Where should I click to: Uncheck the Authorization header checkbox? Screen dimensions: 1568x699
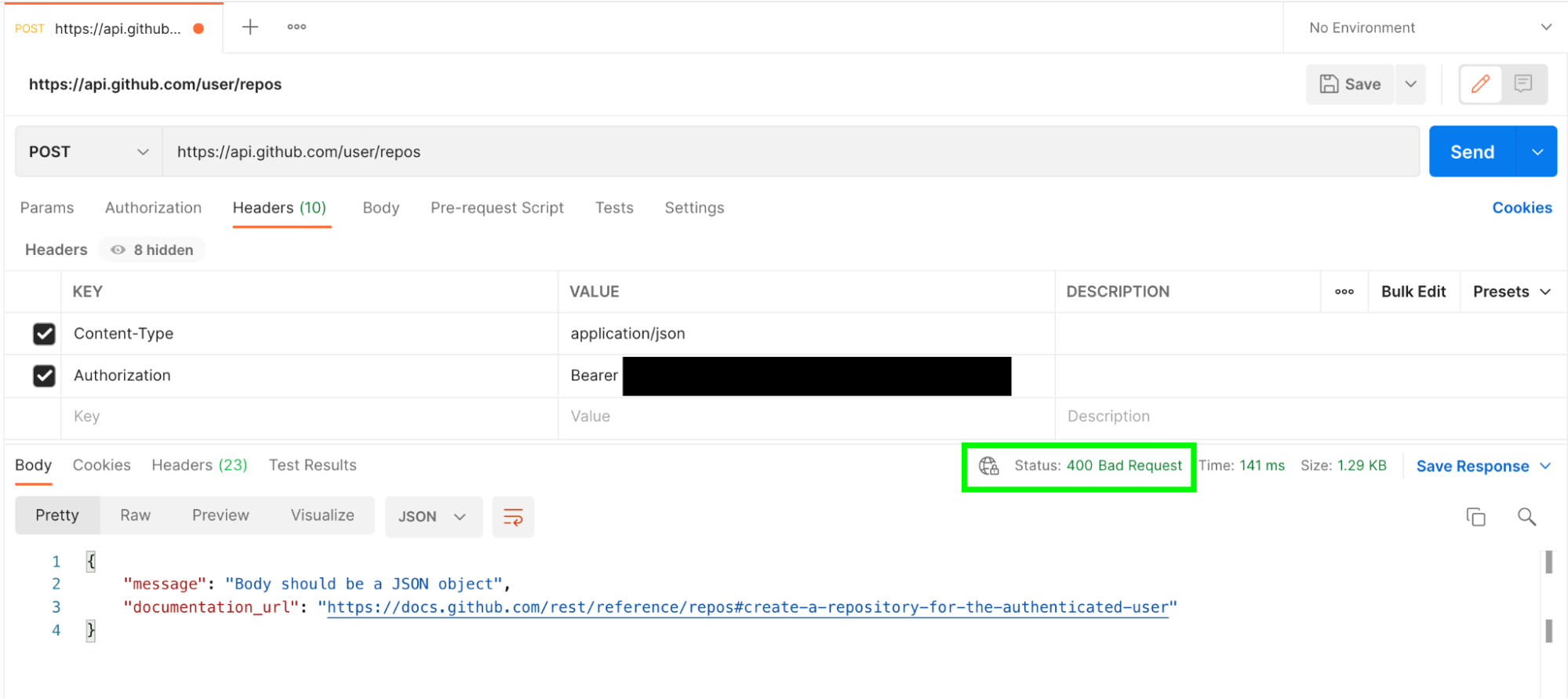[x=44, y=376]
